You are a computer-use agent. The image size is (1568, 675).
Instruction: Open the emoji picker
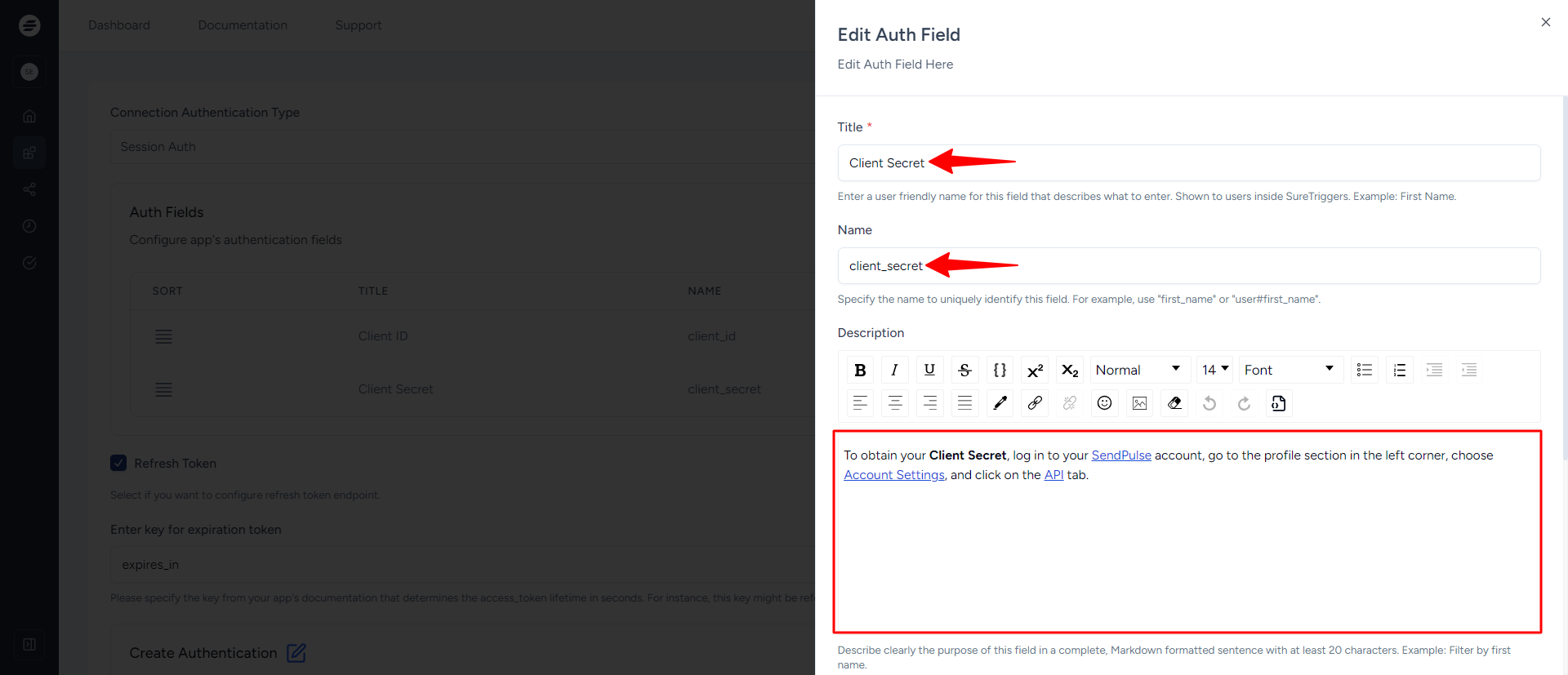click(1104, 403)
